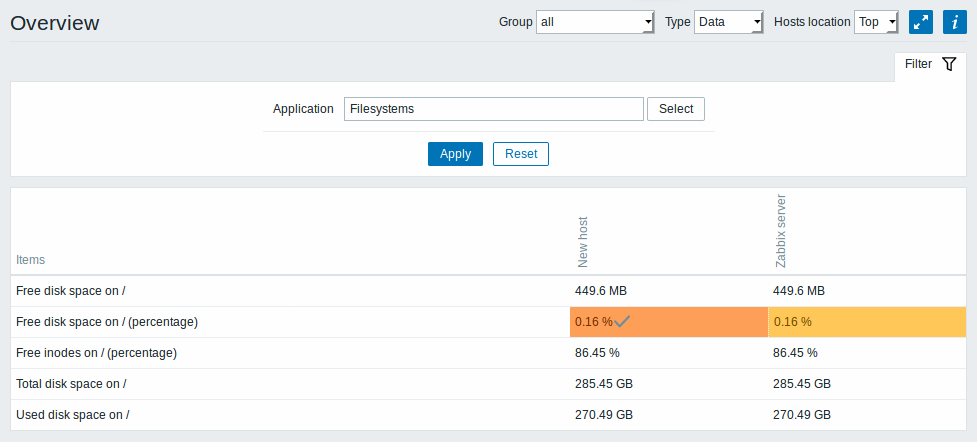Click Zabbix server's 86.45 % free inodes value

point(795,353)
